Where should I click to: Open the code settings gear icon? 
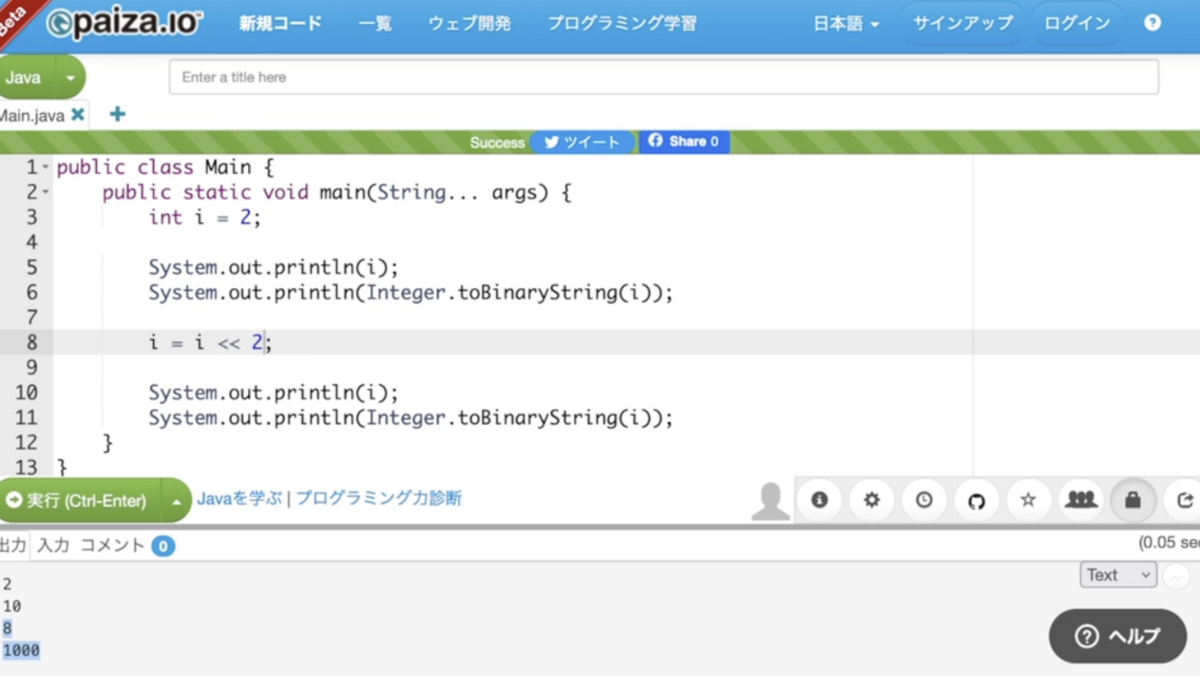click(871, 500)
